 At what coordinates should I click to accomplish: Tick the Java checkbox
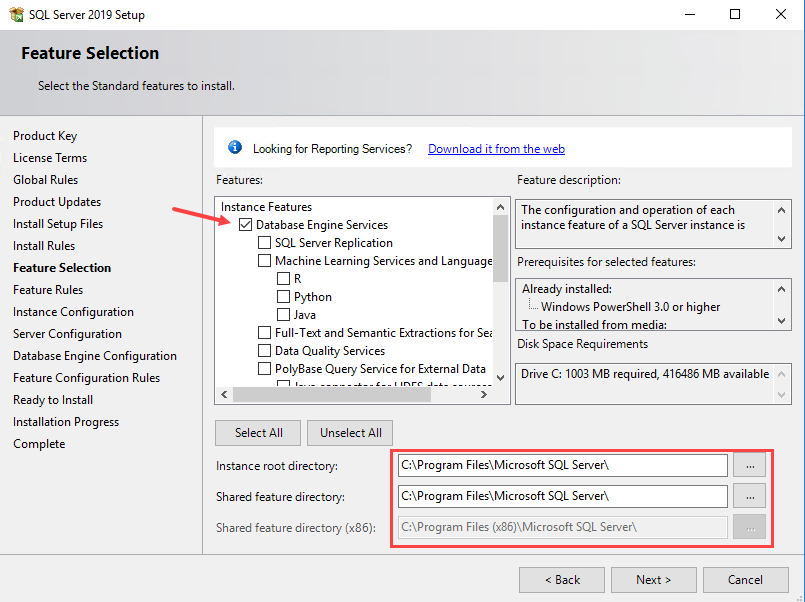tap(283, 315)
